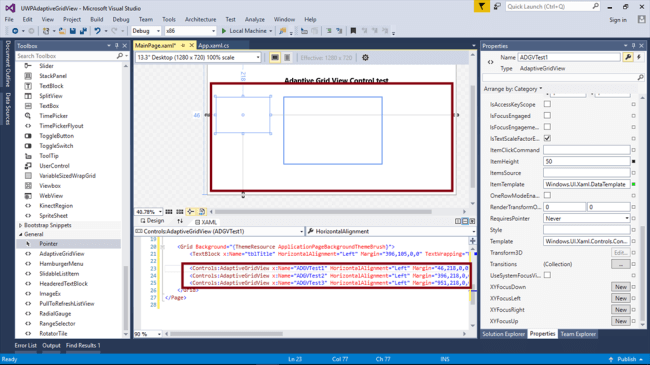Start debugging with Local Machine button
Viewport: 650px width, 365px height.
pos(246,31)
